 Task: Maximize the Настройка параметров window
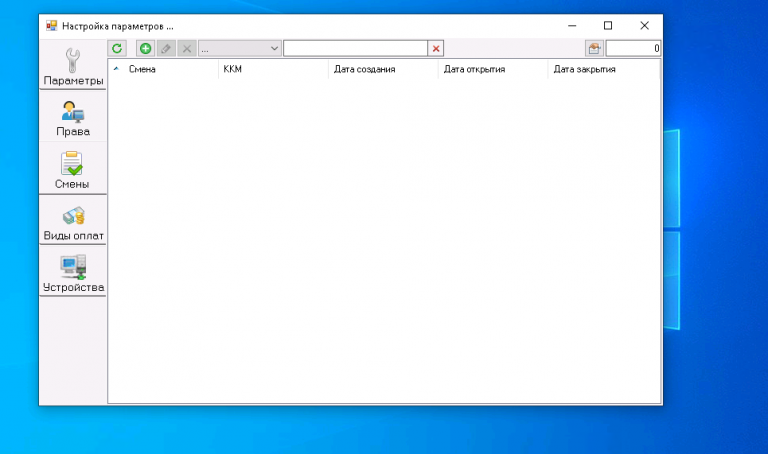click(608, 25)
